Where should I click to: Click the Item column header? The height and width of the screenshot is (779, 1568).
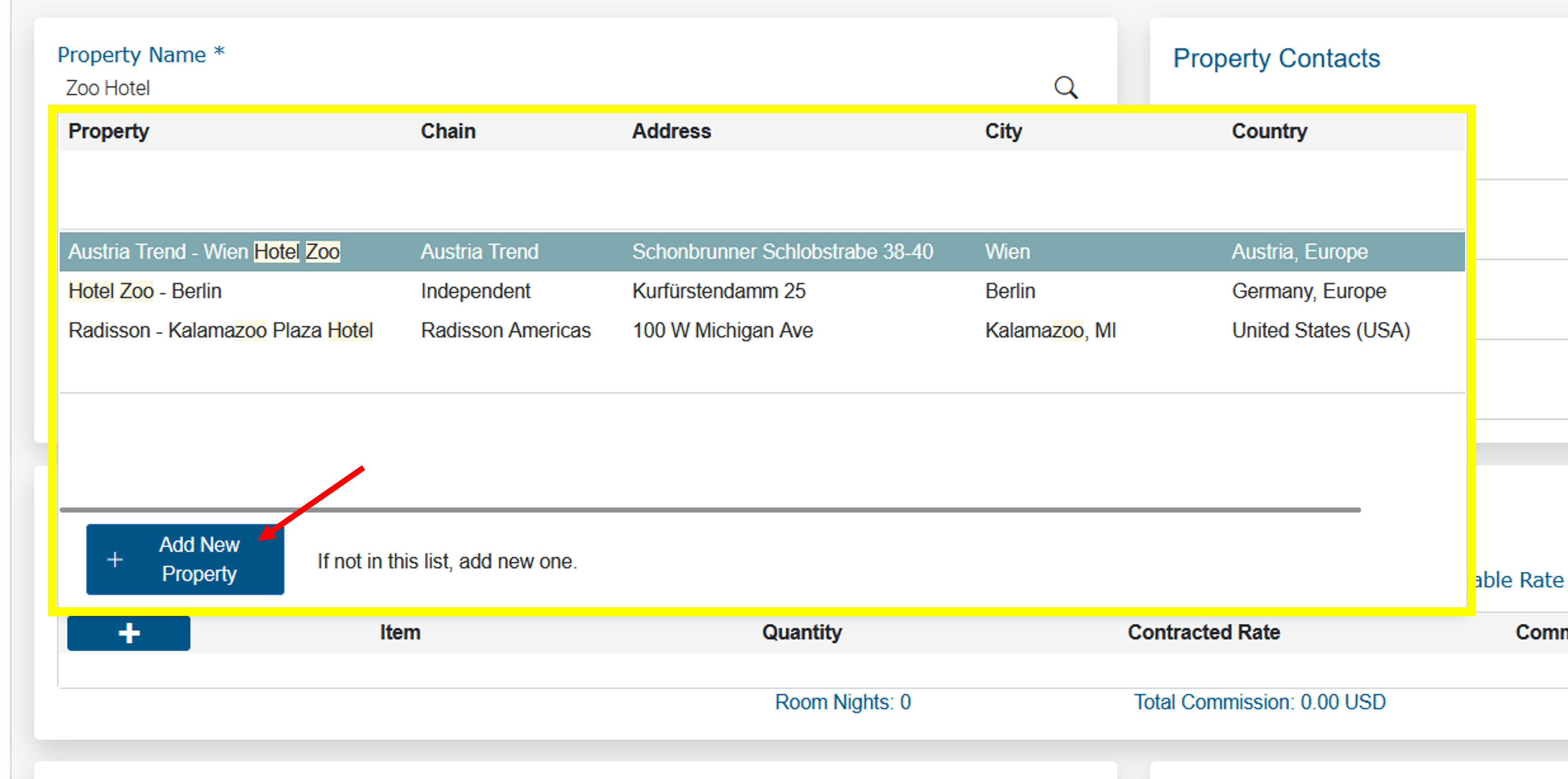400,632
